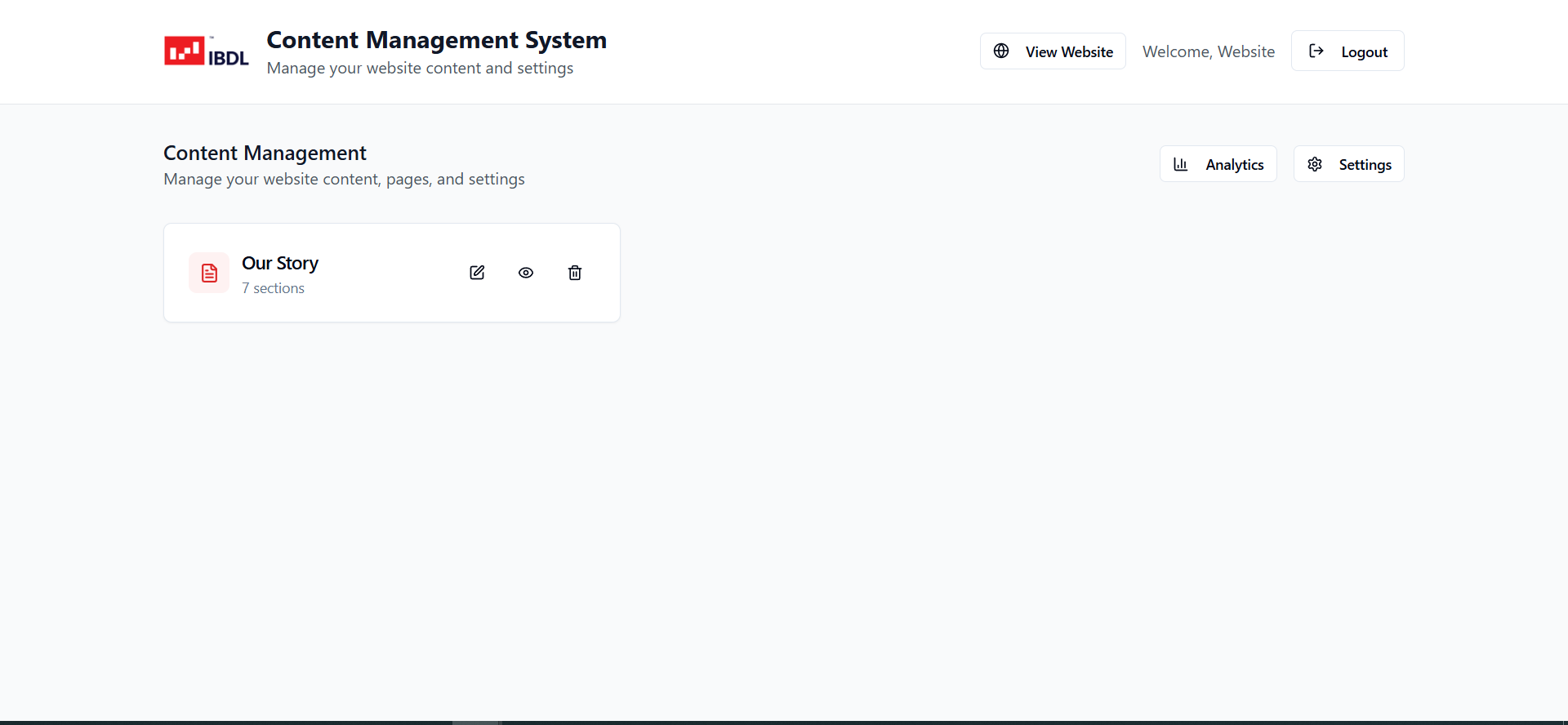Click the IBDL logo

tap(206, 51)
